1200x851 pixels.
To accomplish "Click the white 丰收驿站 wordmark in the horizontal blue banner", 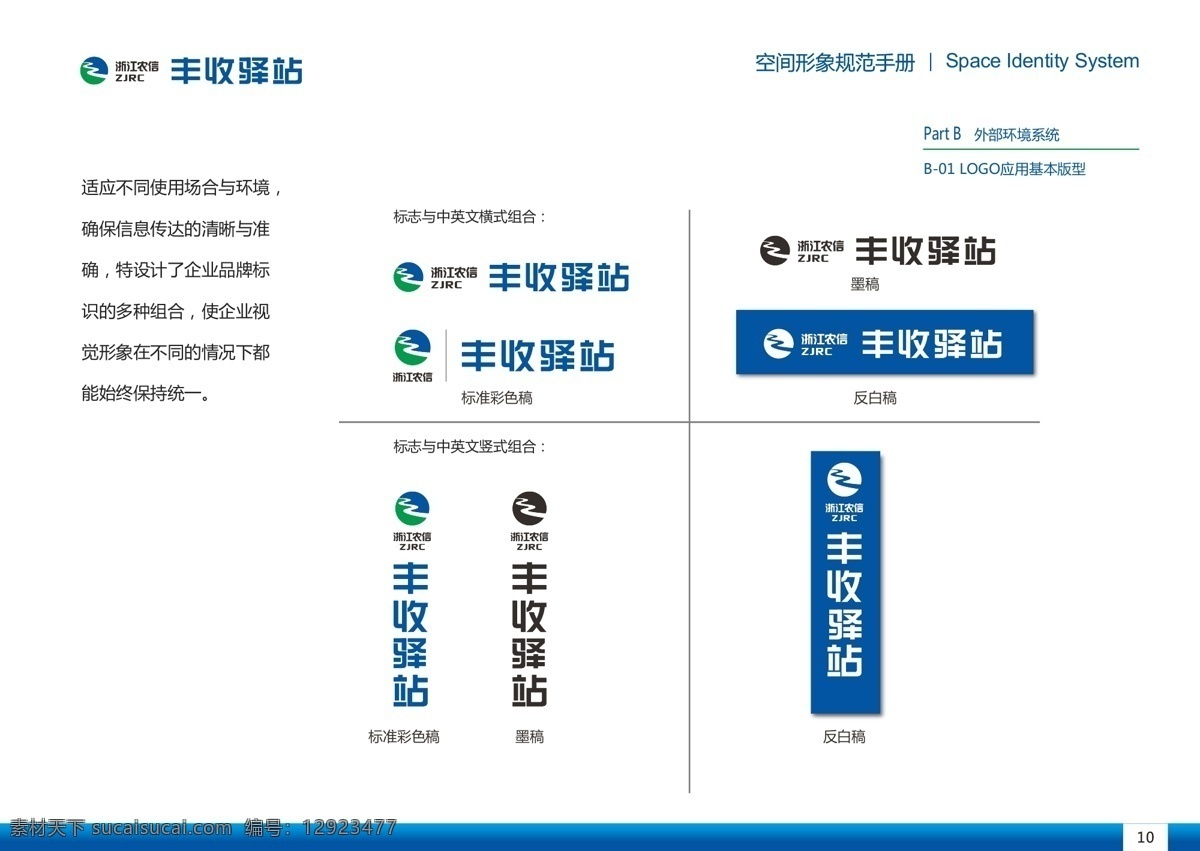I will [x=932, y=344].
